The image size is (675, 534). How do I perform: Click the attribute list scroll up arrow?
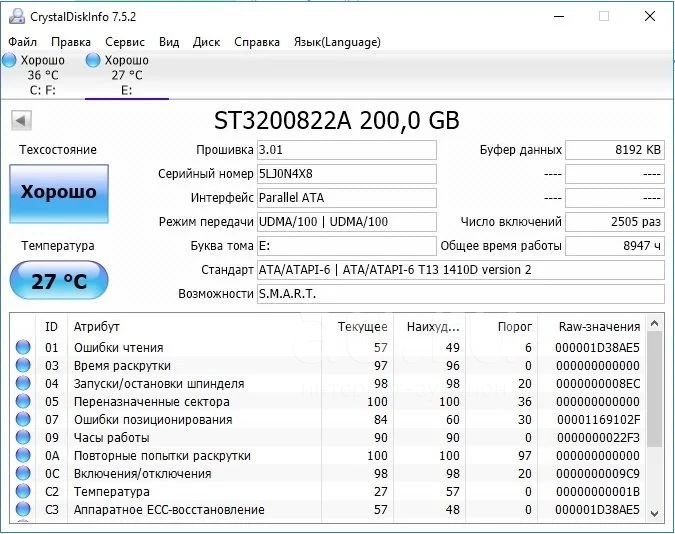655,323
